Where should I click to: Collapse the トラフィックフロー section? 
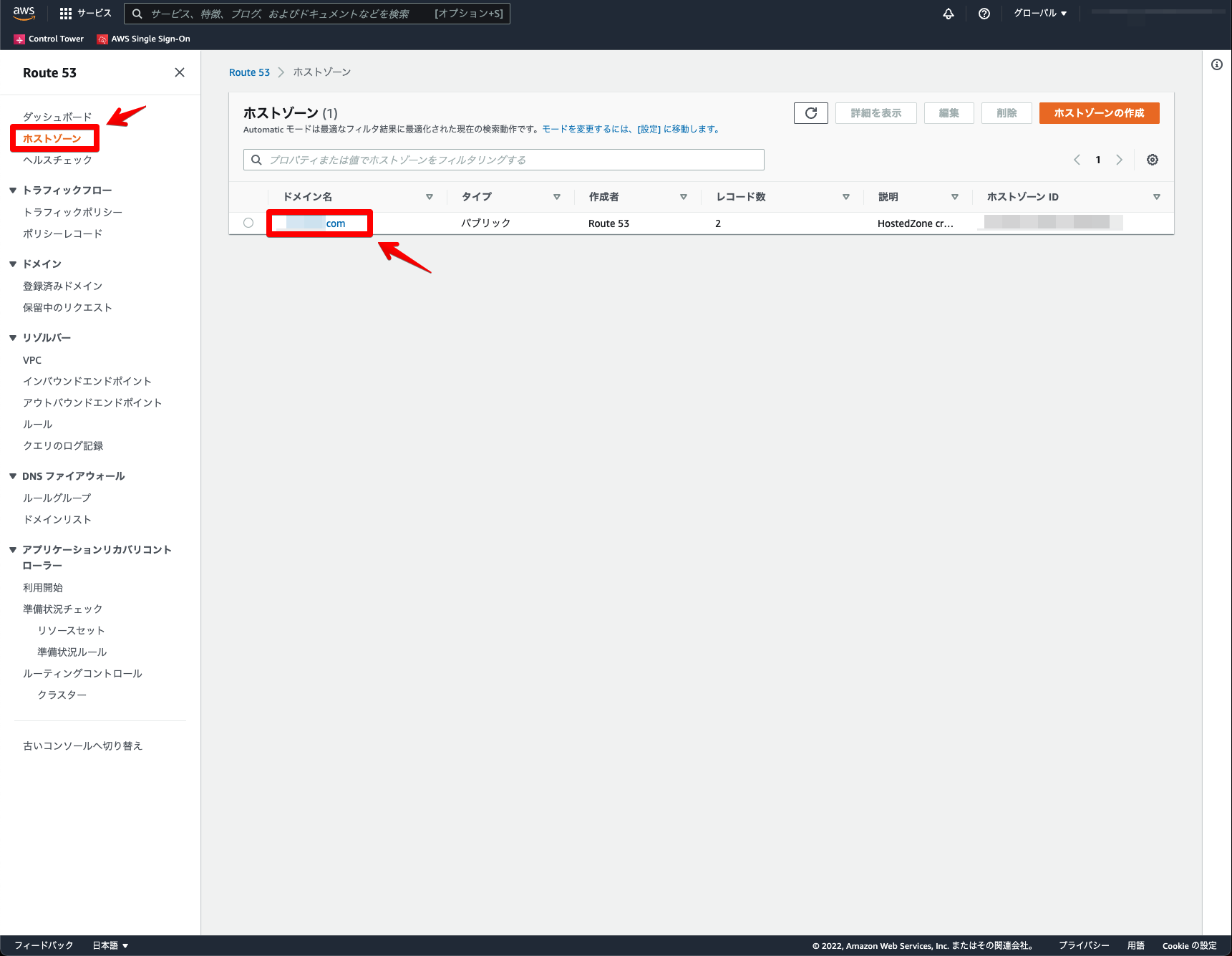(13, 190)
